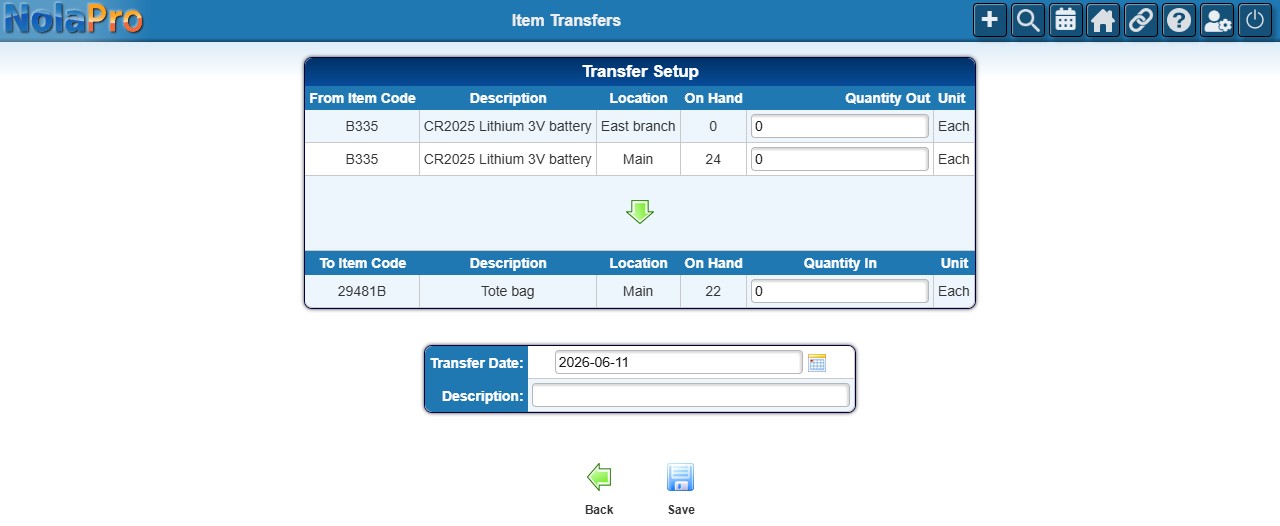Click the On Hand value 0 for East branch
The height and width of the screenshot is (526, 1280).
click(713, 127)
